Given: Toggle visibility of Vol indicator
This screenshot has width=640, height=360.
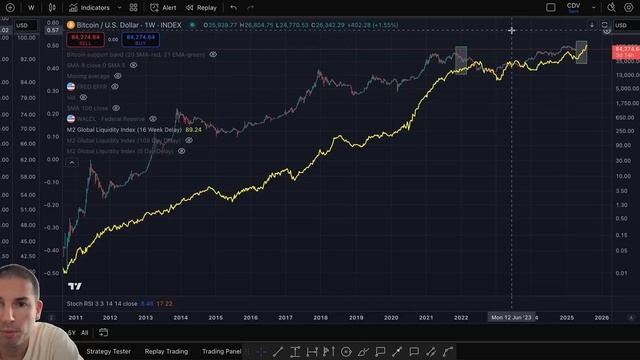Looking at the screenshot, I should 83,97.
